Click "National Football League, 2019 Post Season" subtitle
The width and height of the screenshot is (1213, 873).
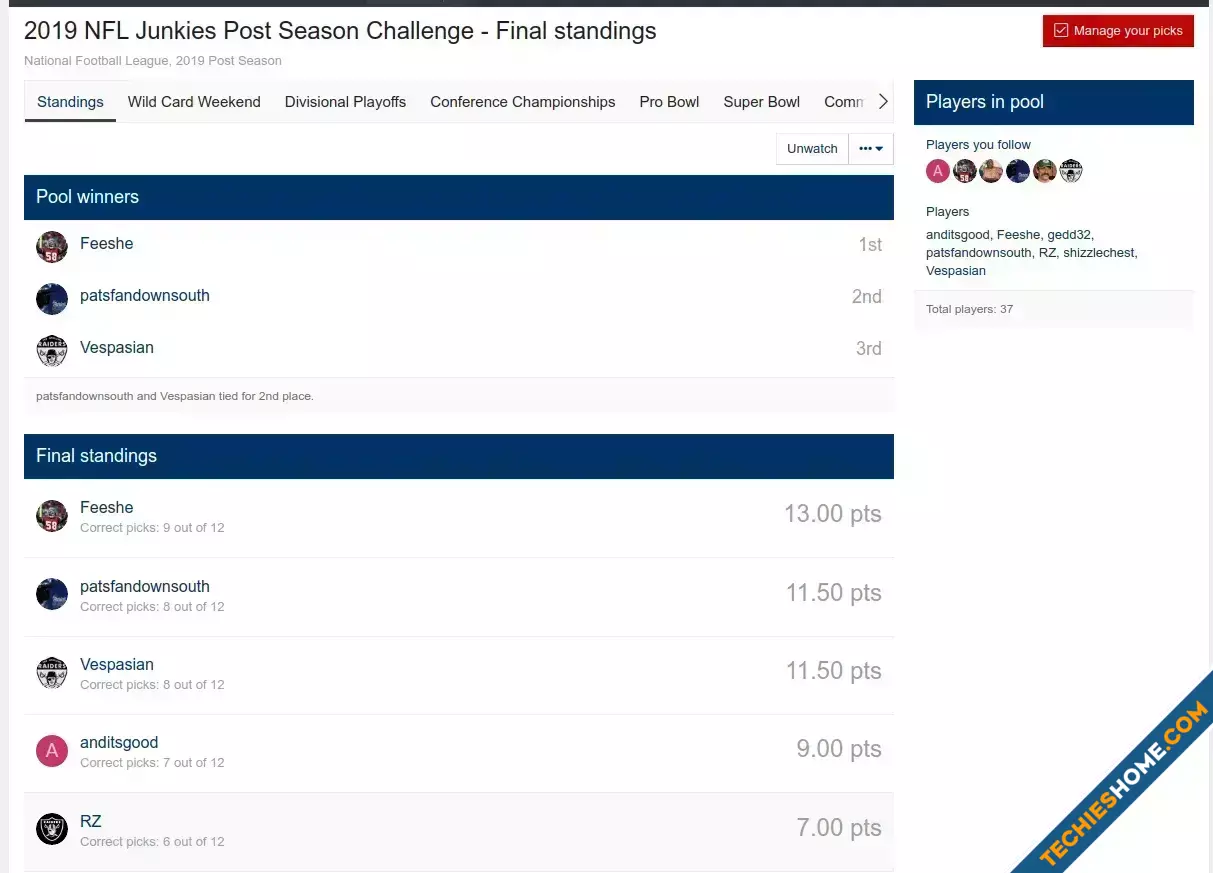[153, 61]
